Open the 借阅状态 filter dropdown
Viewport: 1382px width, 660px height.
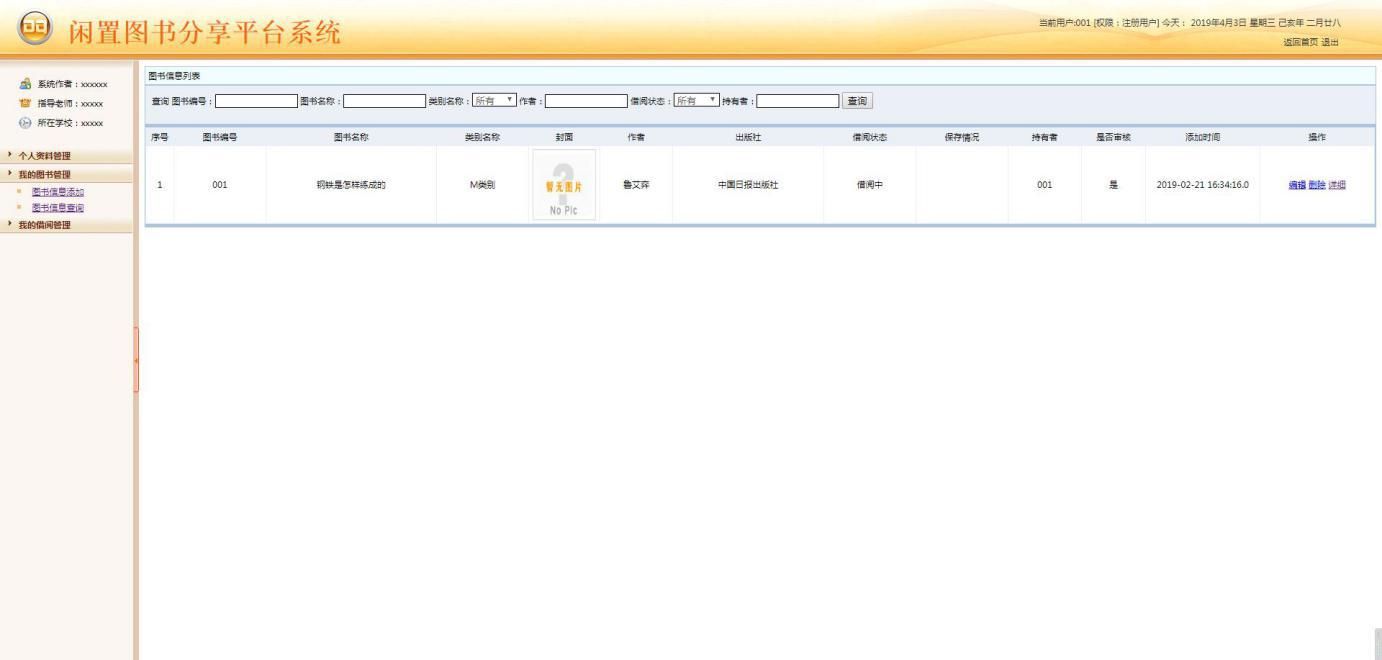697,100
